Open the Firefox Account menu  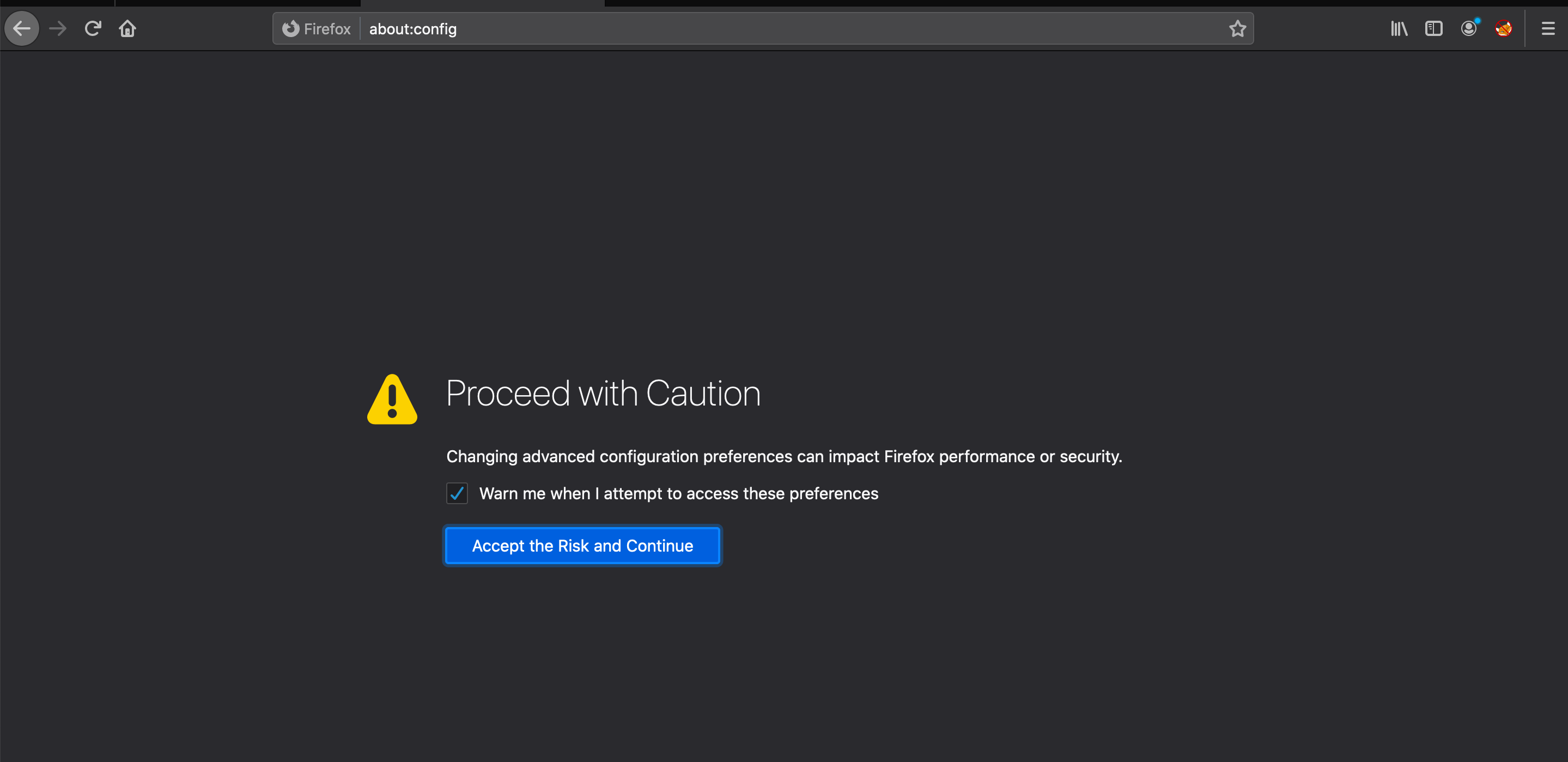1468,29
